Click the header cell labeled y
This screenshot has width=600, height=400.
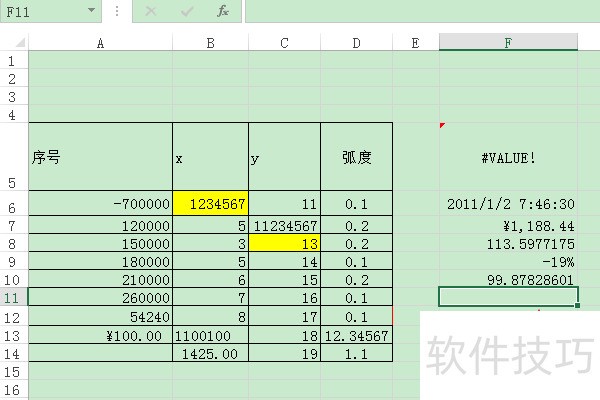[284, 157]
